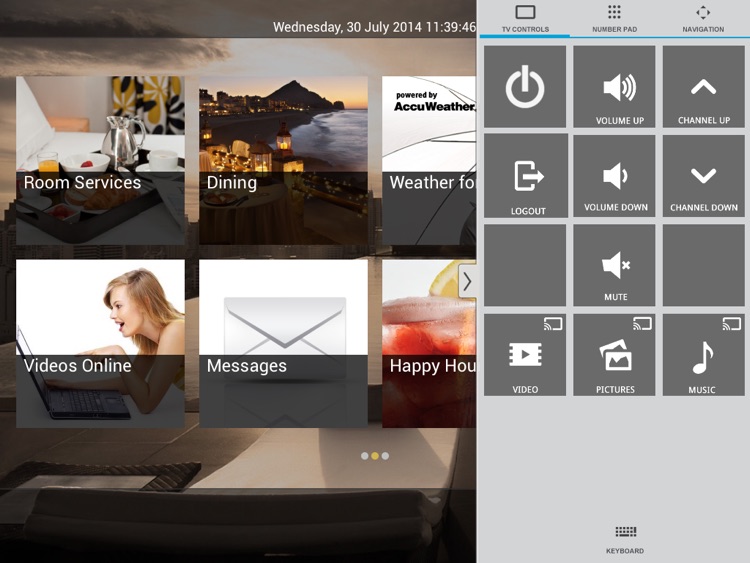
Task: Tap the Channel Up arrow
Action: [704, 87]
